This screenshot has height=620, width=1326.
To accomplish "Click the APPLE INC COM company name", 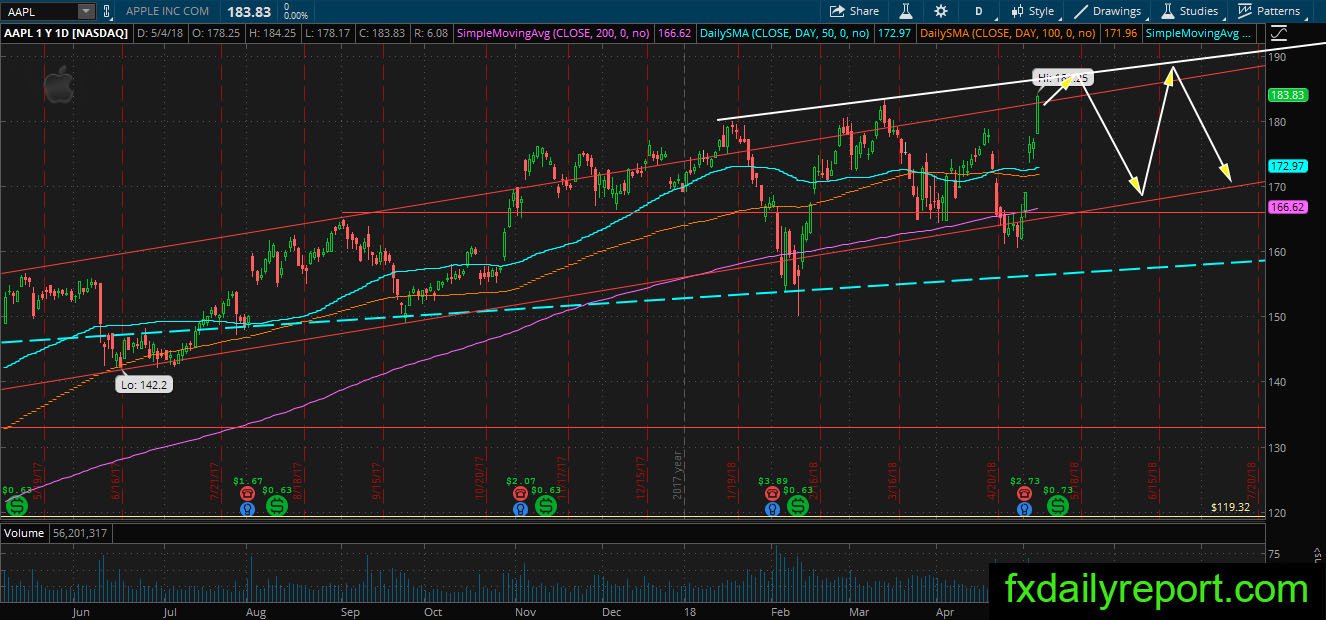I will tap(168, 11).
